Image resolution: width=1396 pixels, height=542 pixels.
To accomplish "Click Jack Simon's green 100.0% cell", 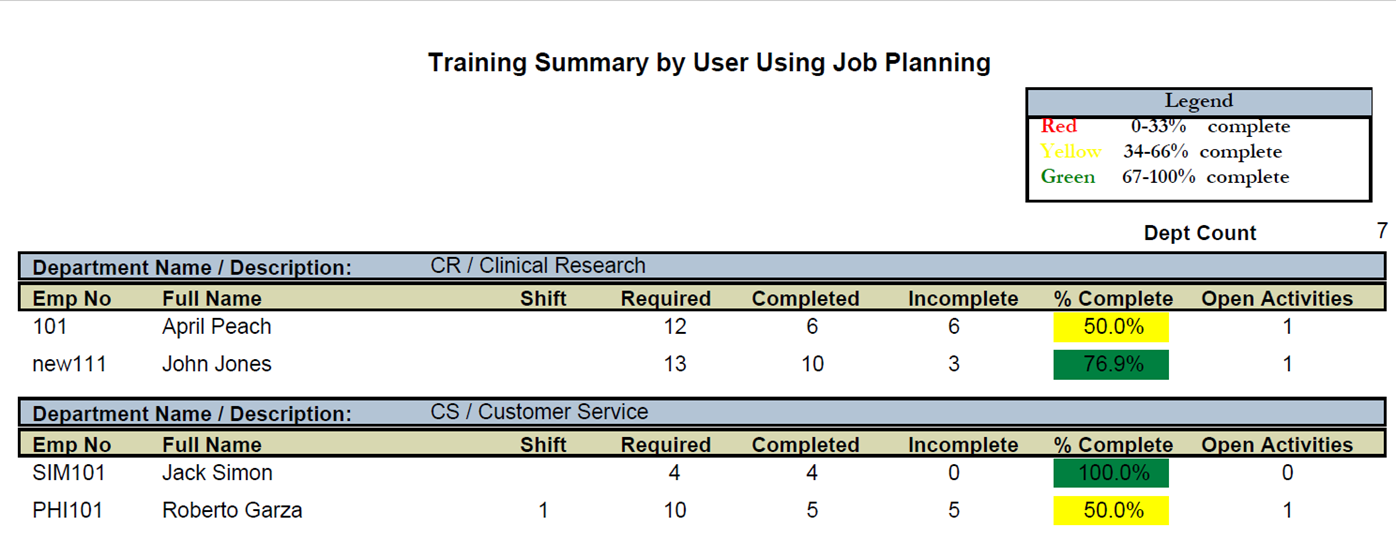I will [x=1111, y=473].
